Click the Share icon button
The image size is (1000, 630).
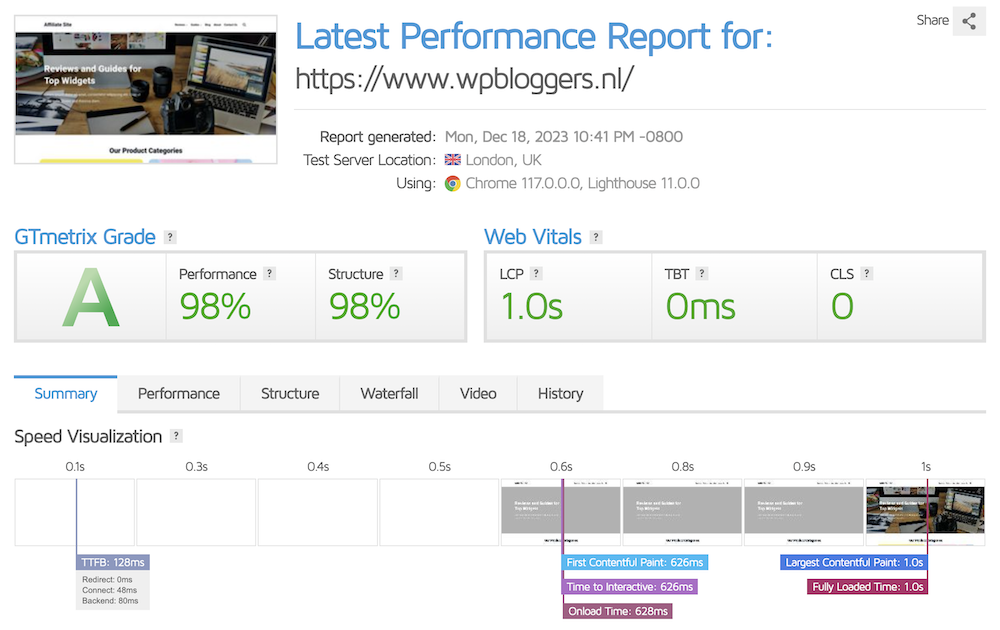coord(969,21)
